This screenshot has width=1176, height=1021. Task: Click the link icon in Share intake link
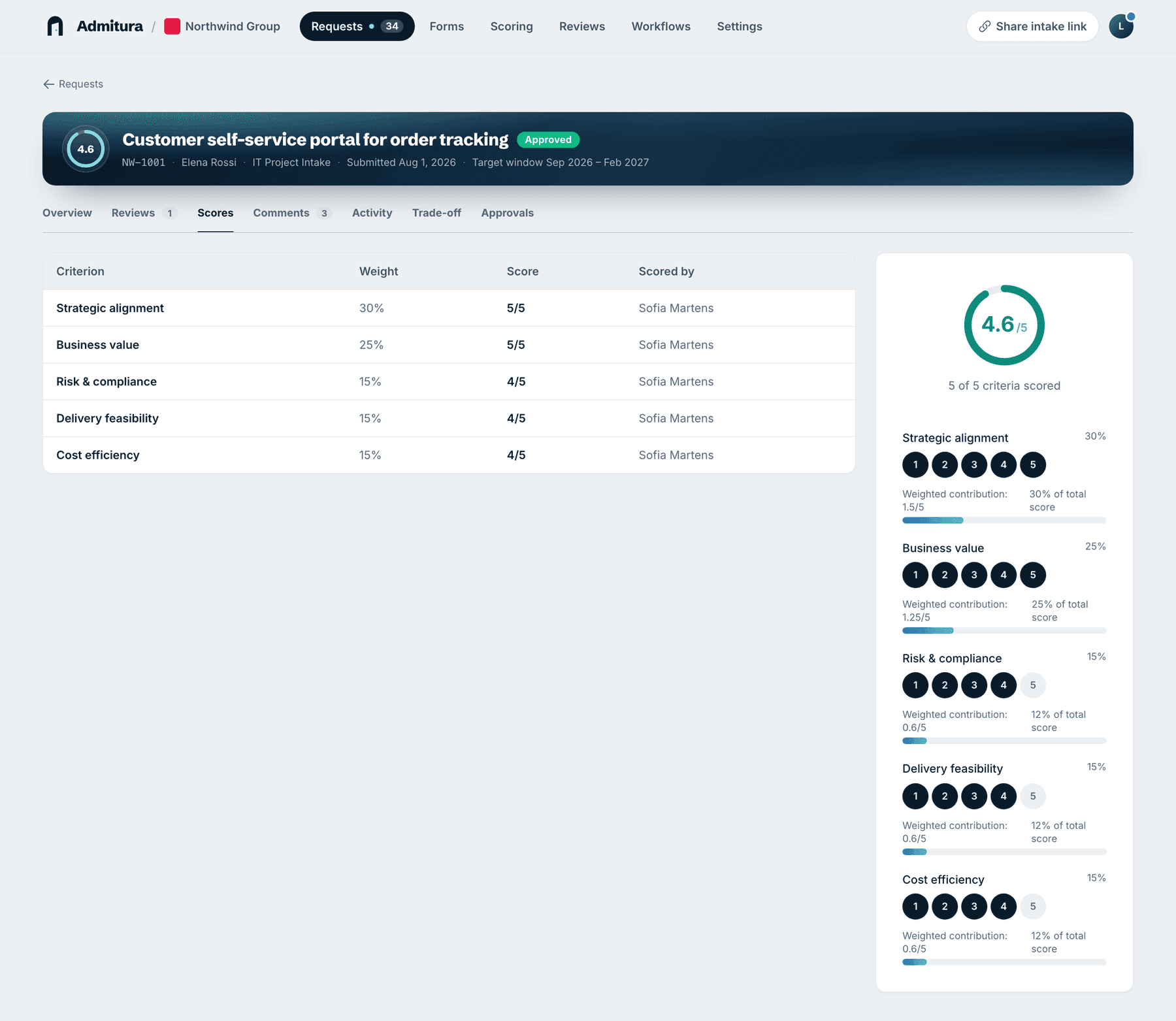pos(985,26)
